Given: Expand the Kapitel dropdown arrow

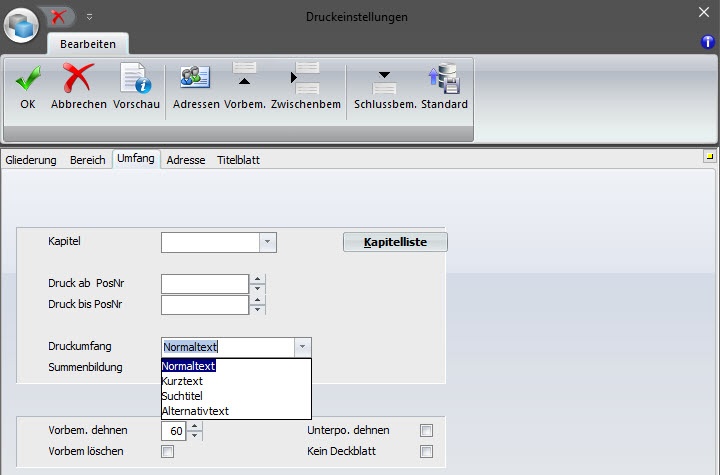Looking at the screenshot, I should pyautogui.click(x=267, y=242).
